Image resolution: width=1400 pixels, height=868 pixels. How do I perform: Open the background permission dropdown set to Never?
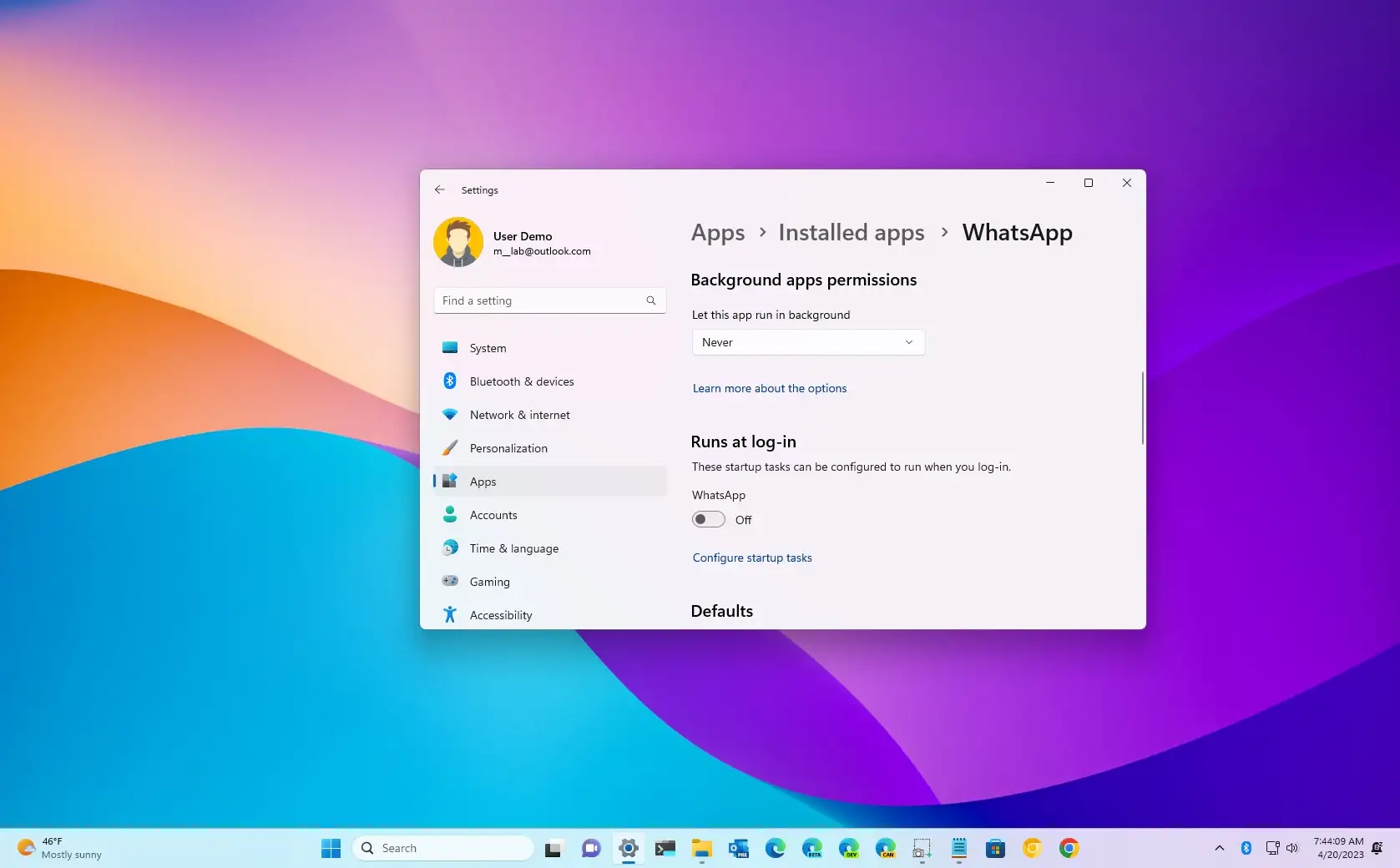pyautogui.click(x=806, y=342)
